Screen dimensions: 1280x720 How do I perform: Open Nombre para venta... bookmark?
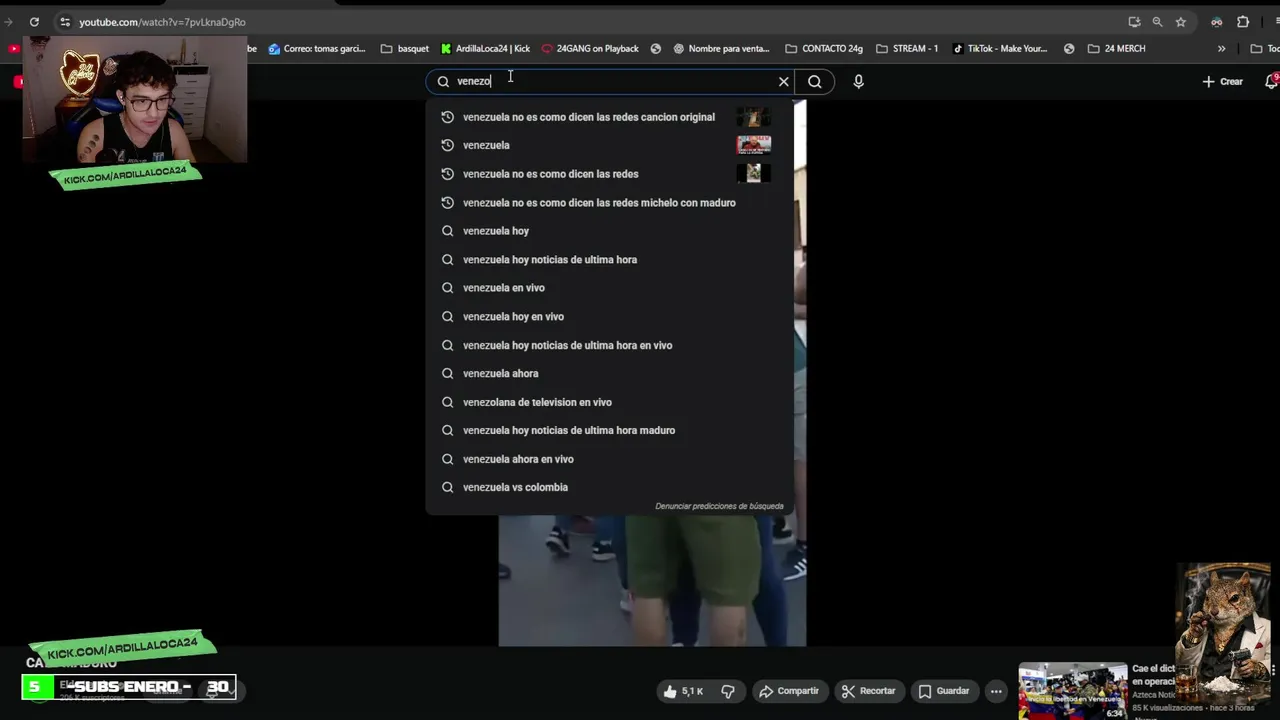721,48
